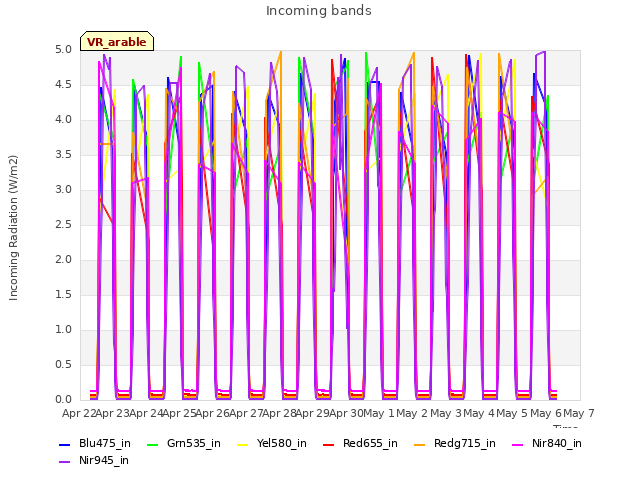Click the 4.0 y-axis tick label

click(x=63, y=120)
